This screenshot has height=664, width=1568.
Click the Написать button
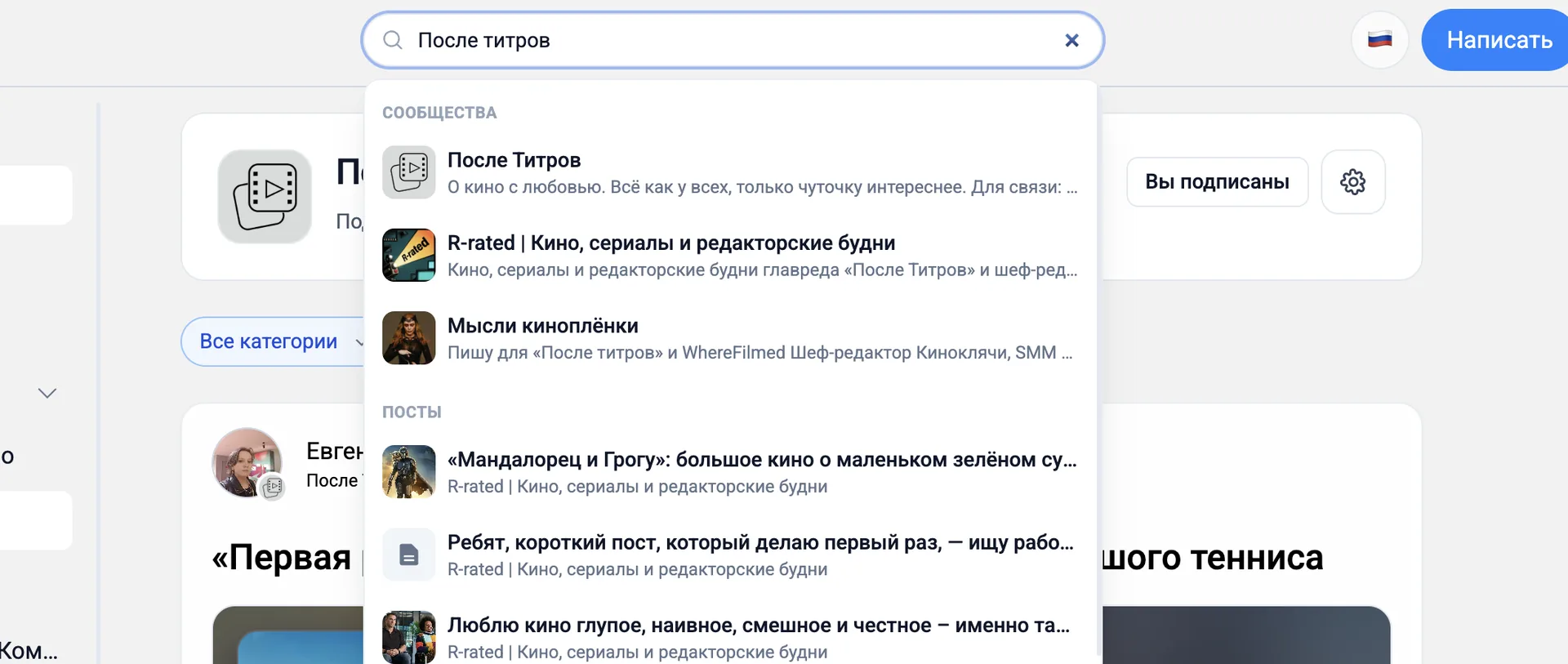click(1498, 40)
